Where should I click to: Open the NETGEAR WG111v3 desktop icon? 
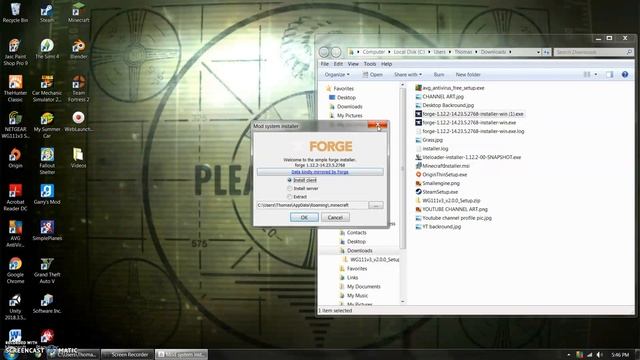pyautogui.click(x=15, y=124)
